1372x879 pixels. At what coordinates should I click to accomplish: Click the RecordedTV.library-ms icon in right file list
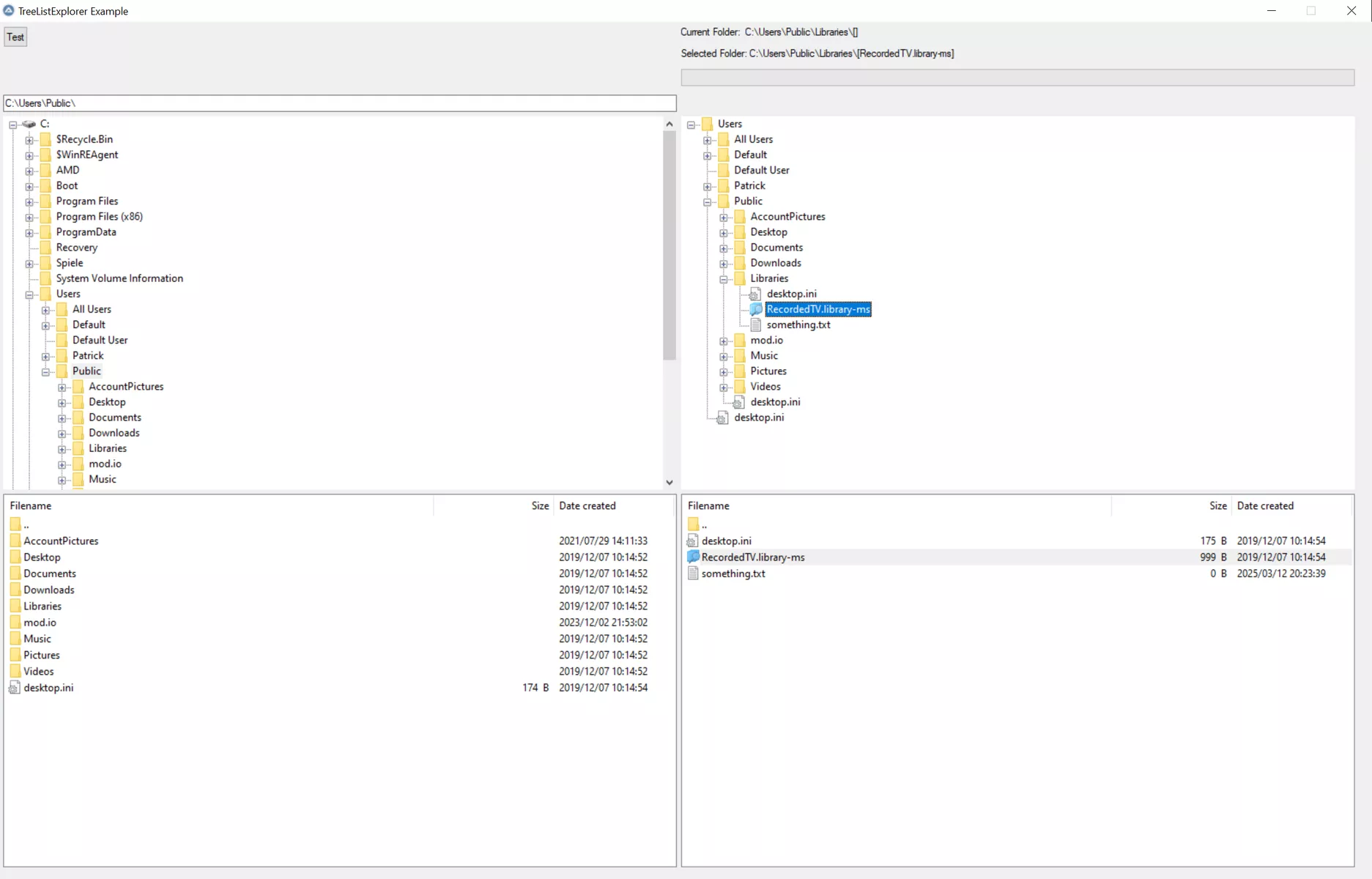pos(693,557)
